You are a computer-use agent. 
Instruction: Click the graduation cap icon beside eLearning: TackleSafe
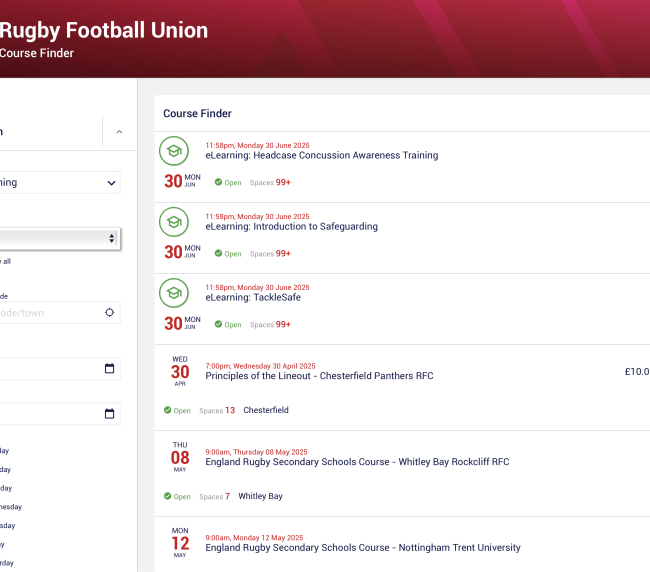pos(174,293)
